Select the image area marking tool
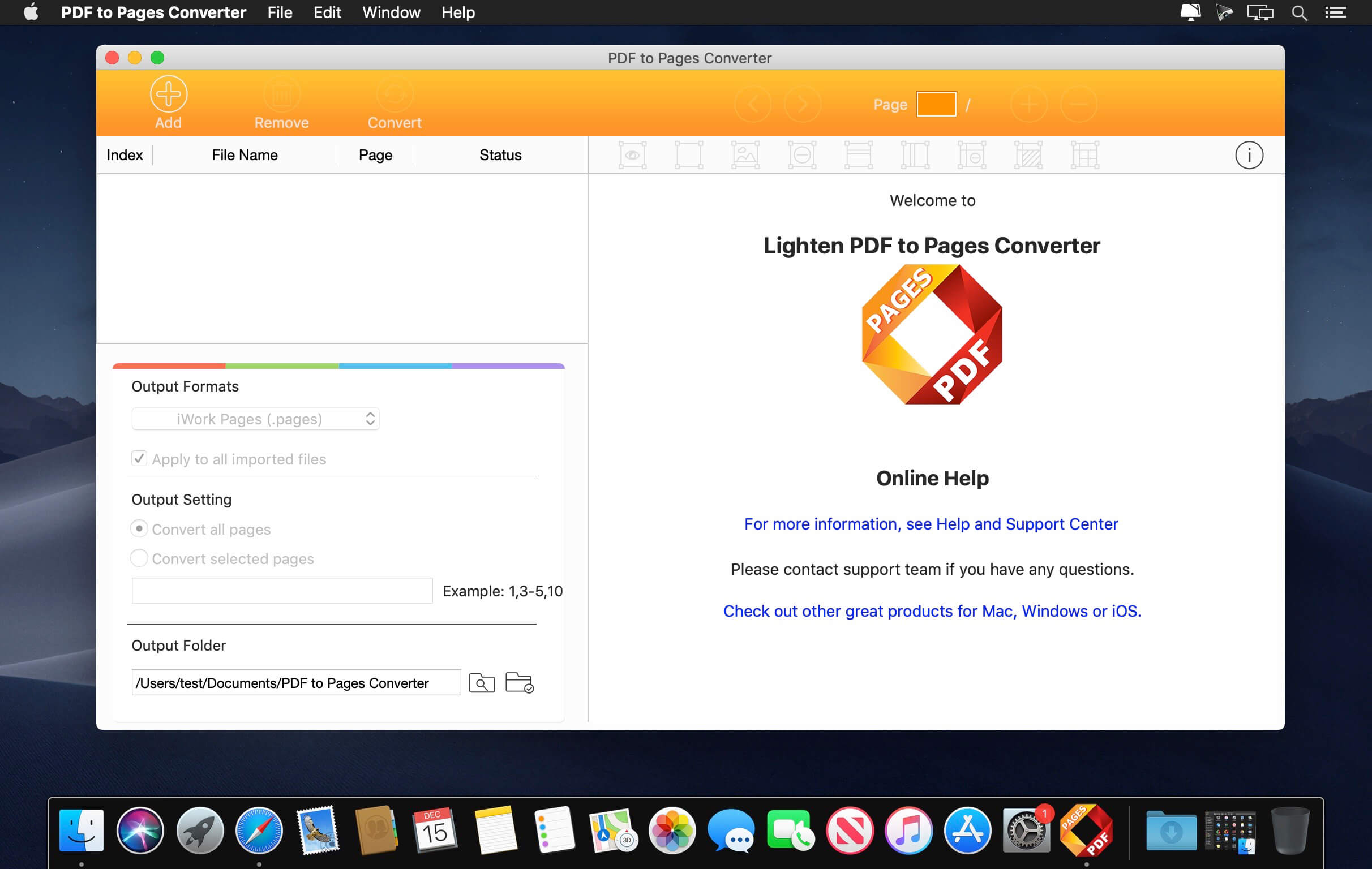 (x=745, y=155)
